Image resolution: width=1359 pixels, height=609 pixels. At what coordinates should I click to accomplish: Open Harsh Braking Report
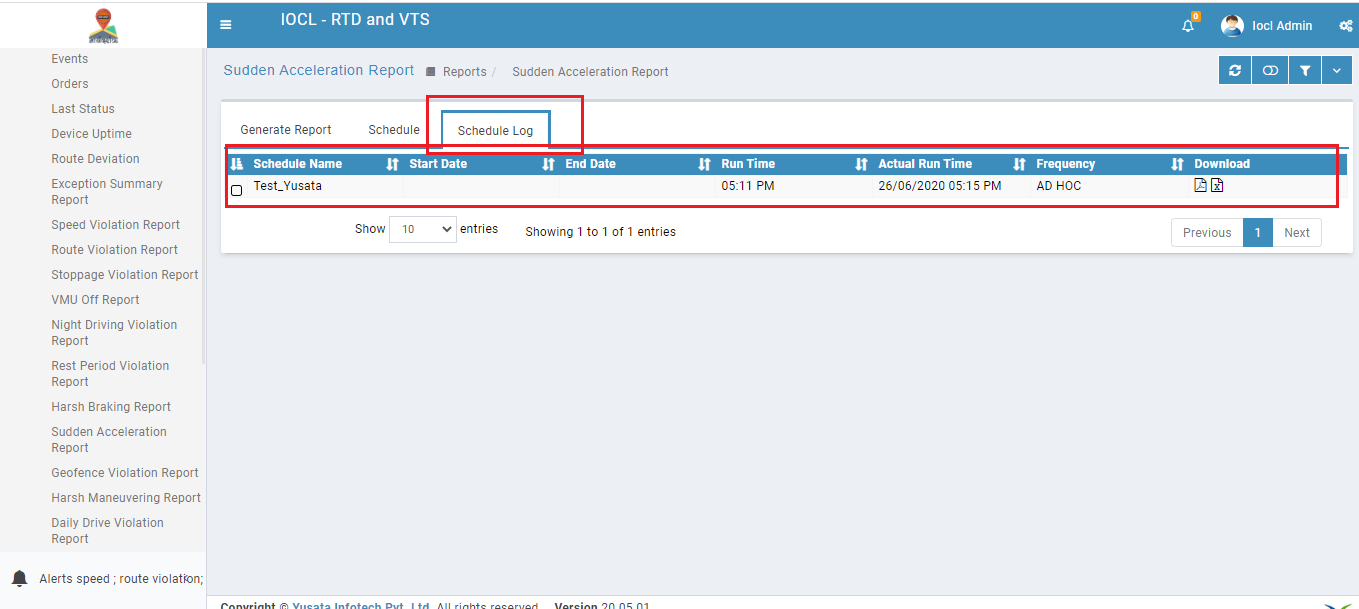pos(111,407)
